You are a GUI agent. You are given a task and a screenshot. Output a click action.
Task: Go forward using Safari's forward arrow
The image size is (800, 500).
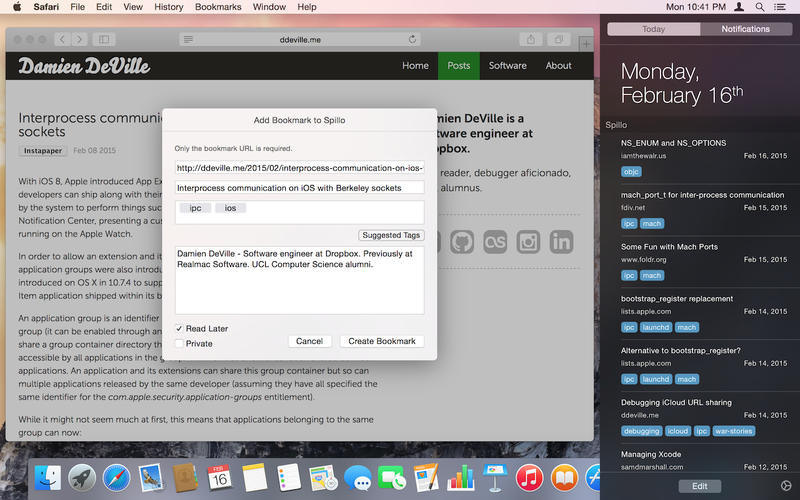80,39
